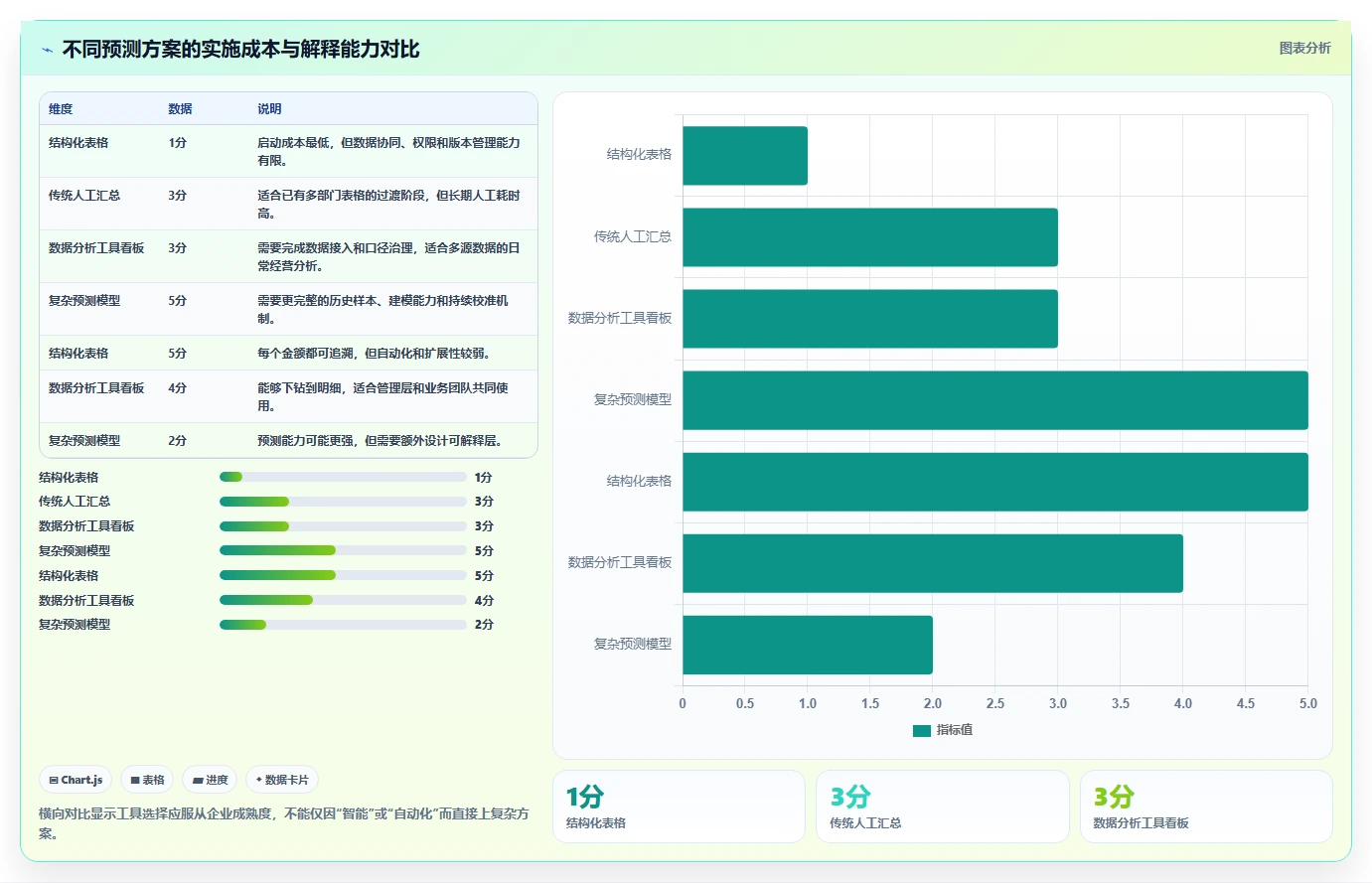Click the table description starting 需要完成数据接入
This screenshot has width=1372, height=883.
(389, 257)
